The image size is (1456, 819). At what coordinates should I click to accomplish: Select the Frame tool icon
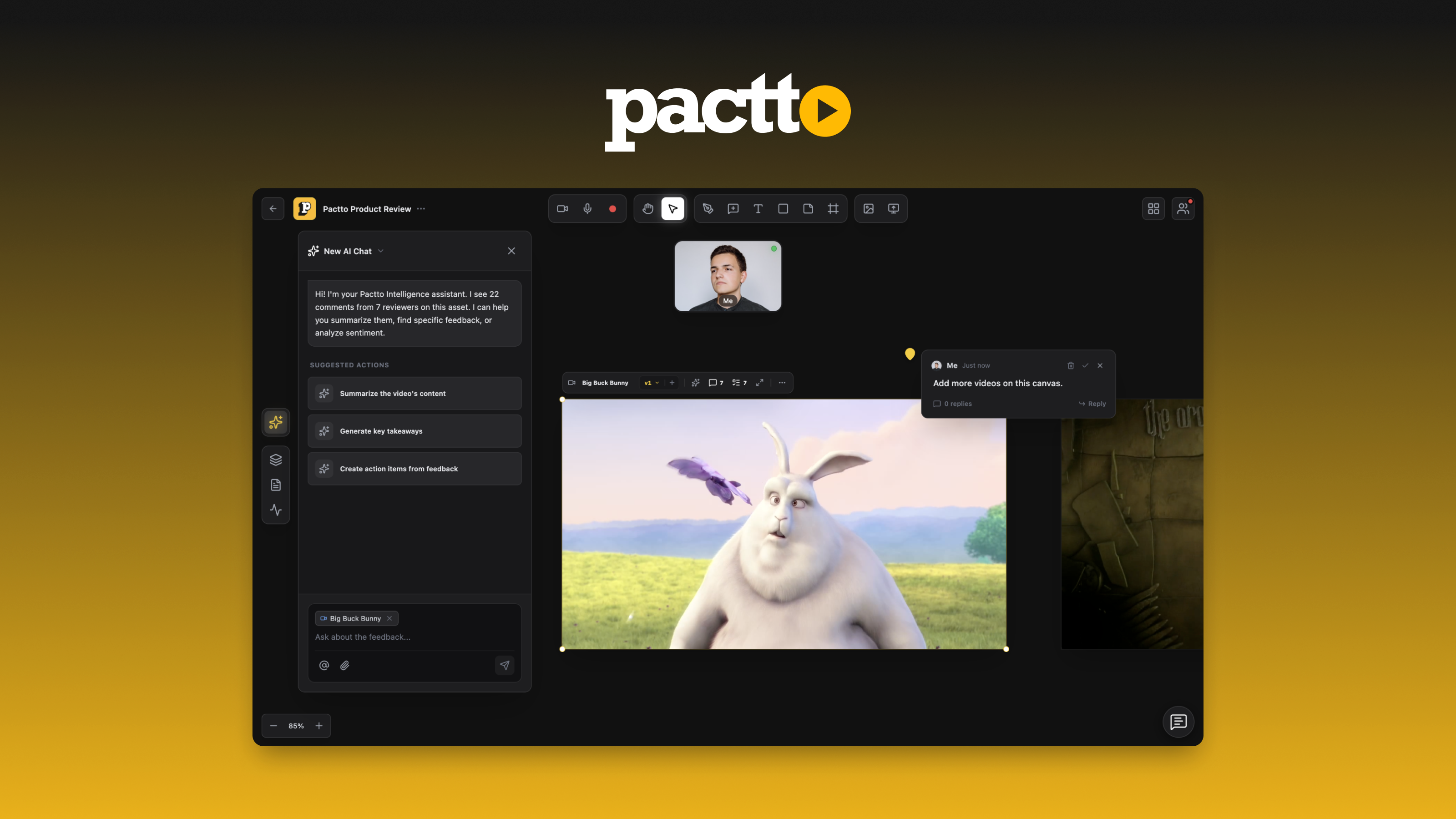833,208
